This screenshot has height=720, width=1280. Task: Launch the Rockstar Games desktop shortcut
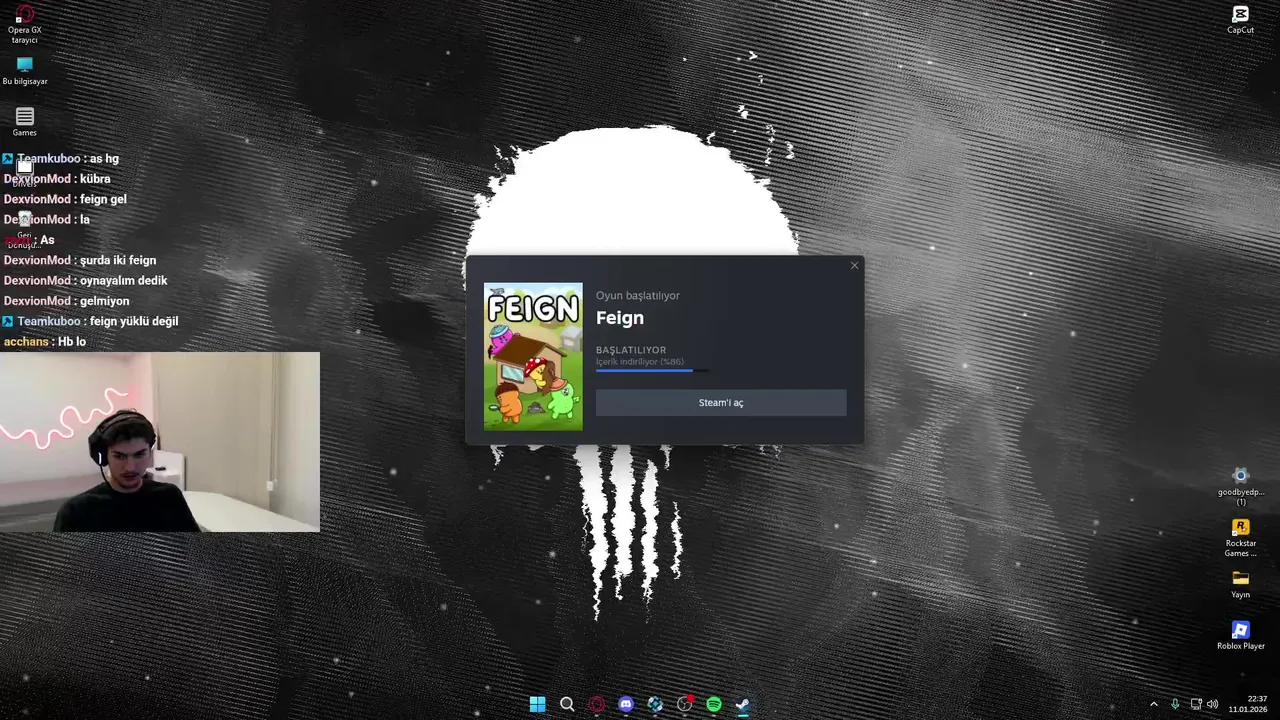(x=1240, y=538)
